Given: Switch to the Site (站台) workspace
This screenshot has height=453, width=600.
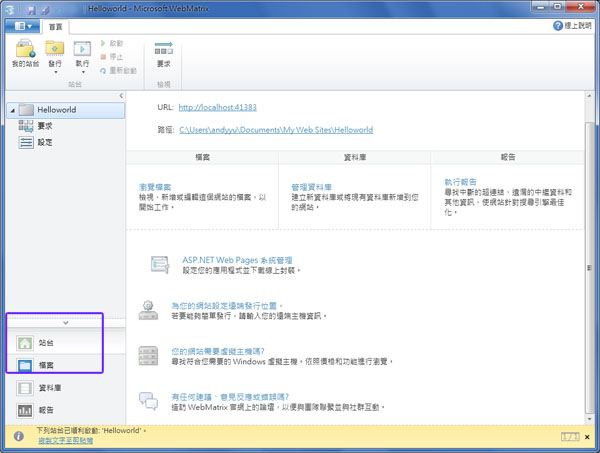Looking at the screenshot, I should pyautogui.click(x=66, y=342).
